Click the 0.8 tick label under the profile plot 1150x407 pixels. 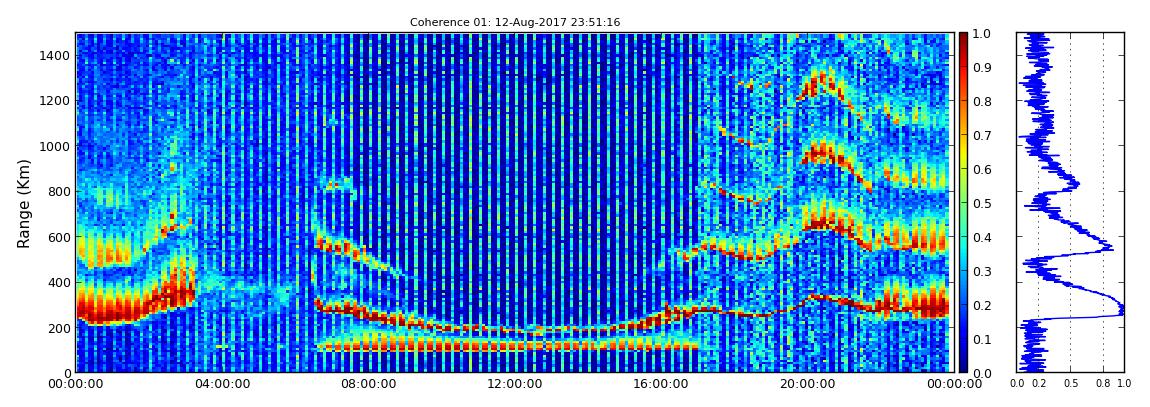1104,384
